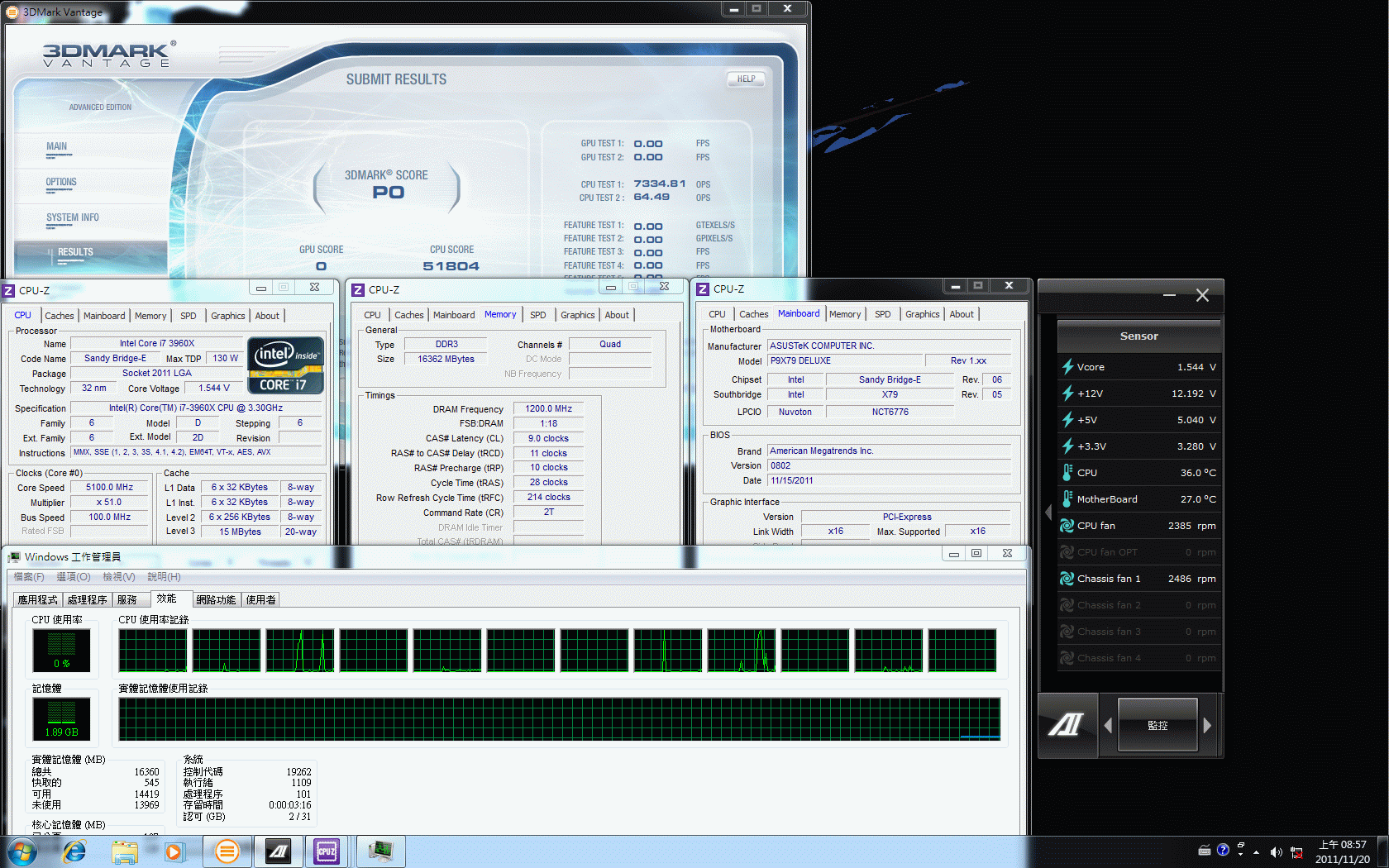Click the Chassis fan 1 reading 2486 rpm
This screenshot has width=1389, height=868.
click(1191, 579)
